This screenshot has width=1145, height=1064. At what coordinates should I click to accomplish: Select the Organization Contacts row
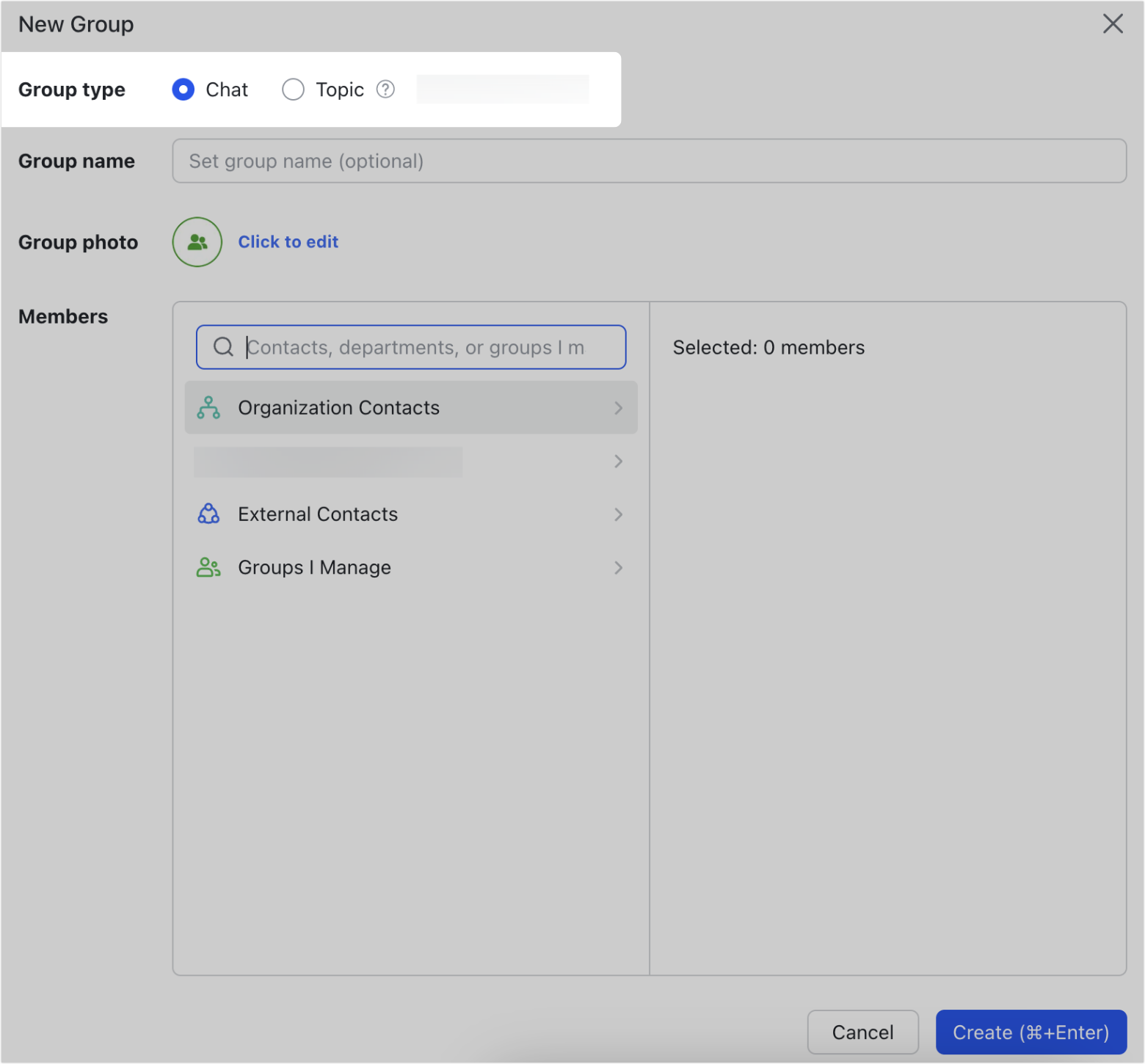coord(411,407)
